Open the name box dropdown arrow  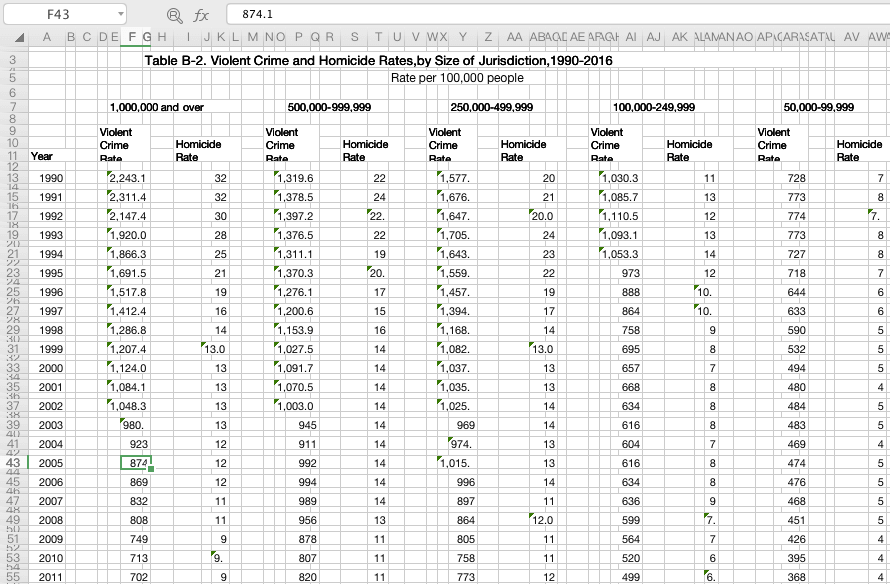tap(121, 15)
